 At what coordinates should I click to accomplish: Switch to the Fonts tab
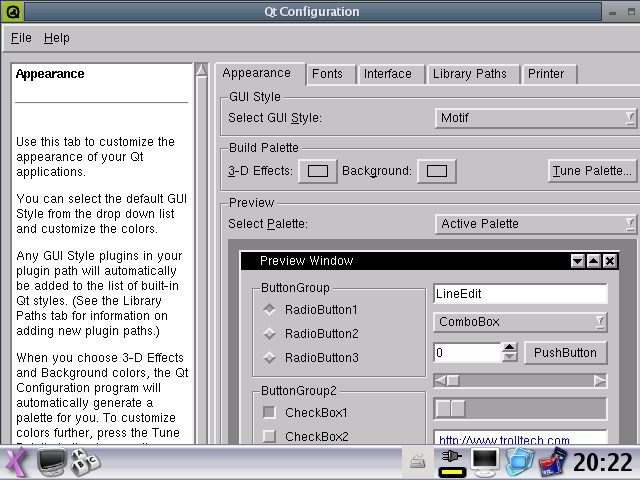pyautogui.click(x=327, y=73)
